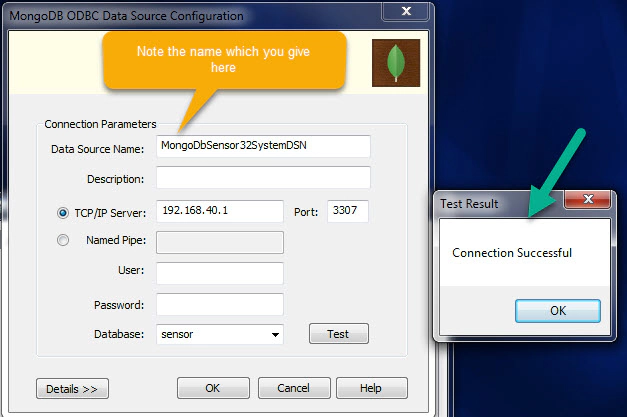Open the Database dropdown list
The height and width of the screenshot is (417, 627).
(x=275, y=334)
